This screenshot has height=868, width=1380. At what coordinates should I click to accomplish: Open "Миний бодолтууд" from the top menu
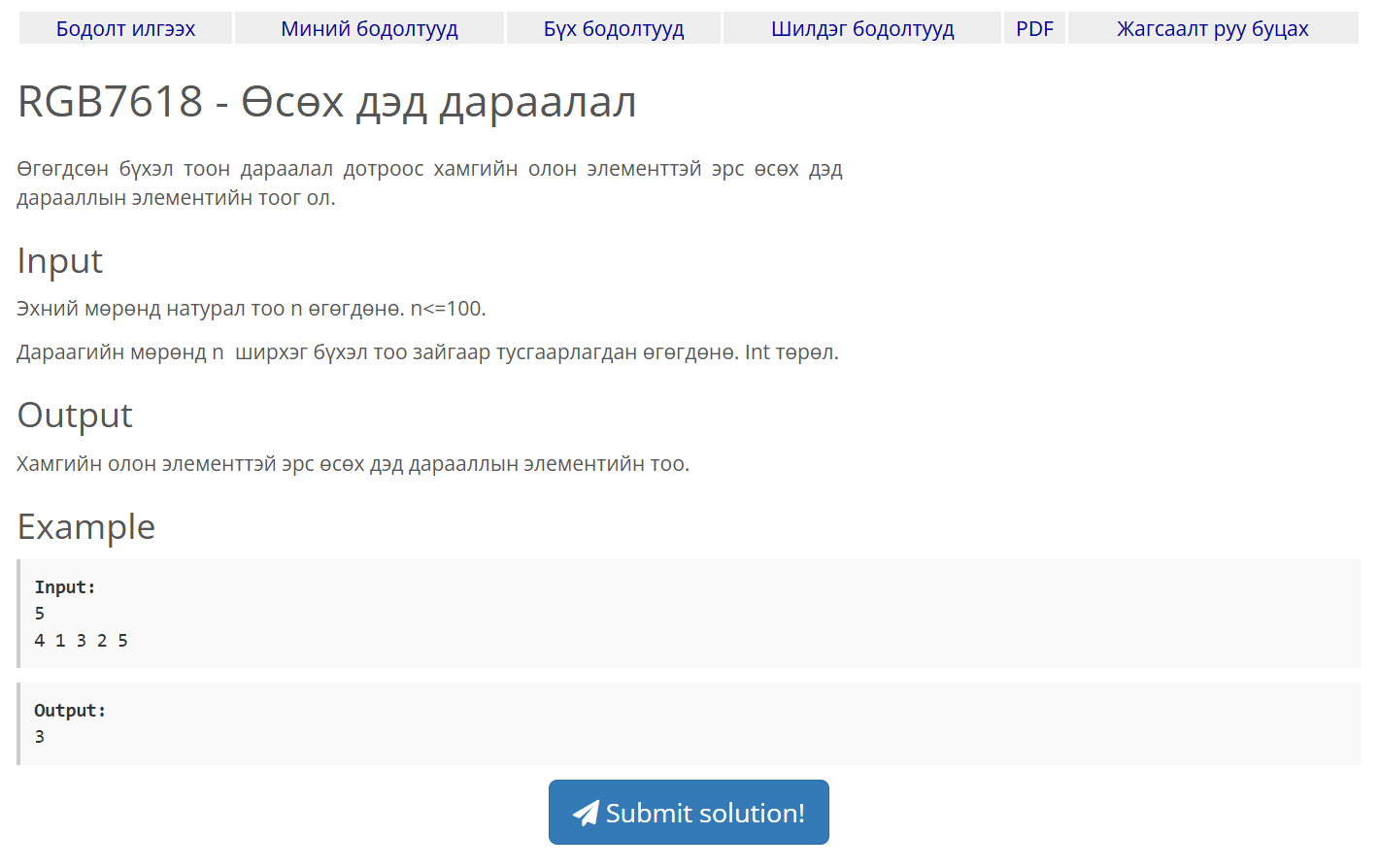(369, 28)
